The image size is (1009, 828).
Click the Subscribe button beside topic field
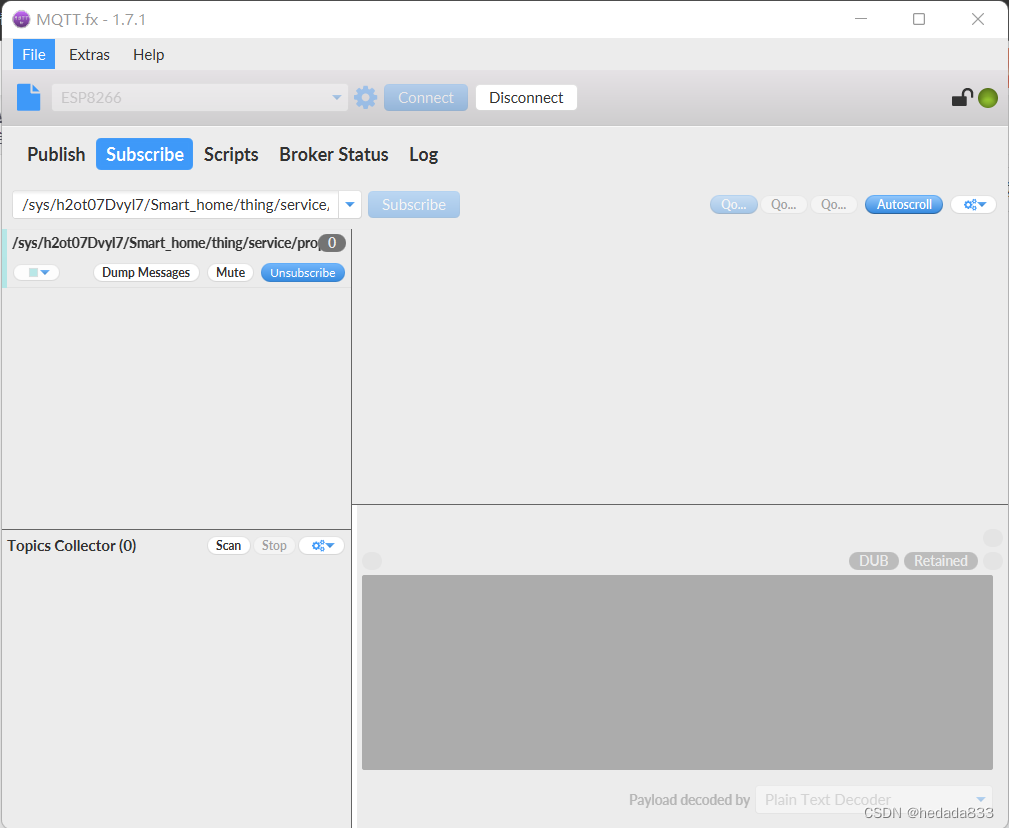414,205
